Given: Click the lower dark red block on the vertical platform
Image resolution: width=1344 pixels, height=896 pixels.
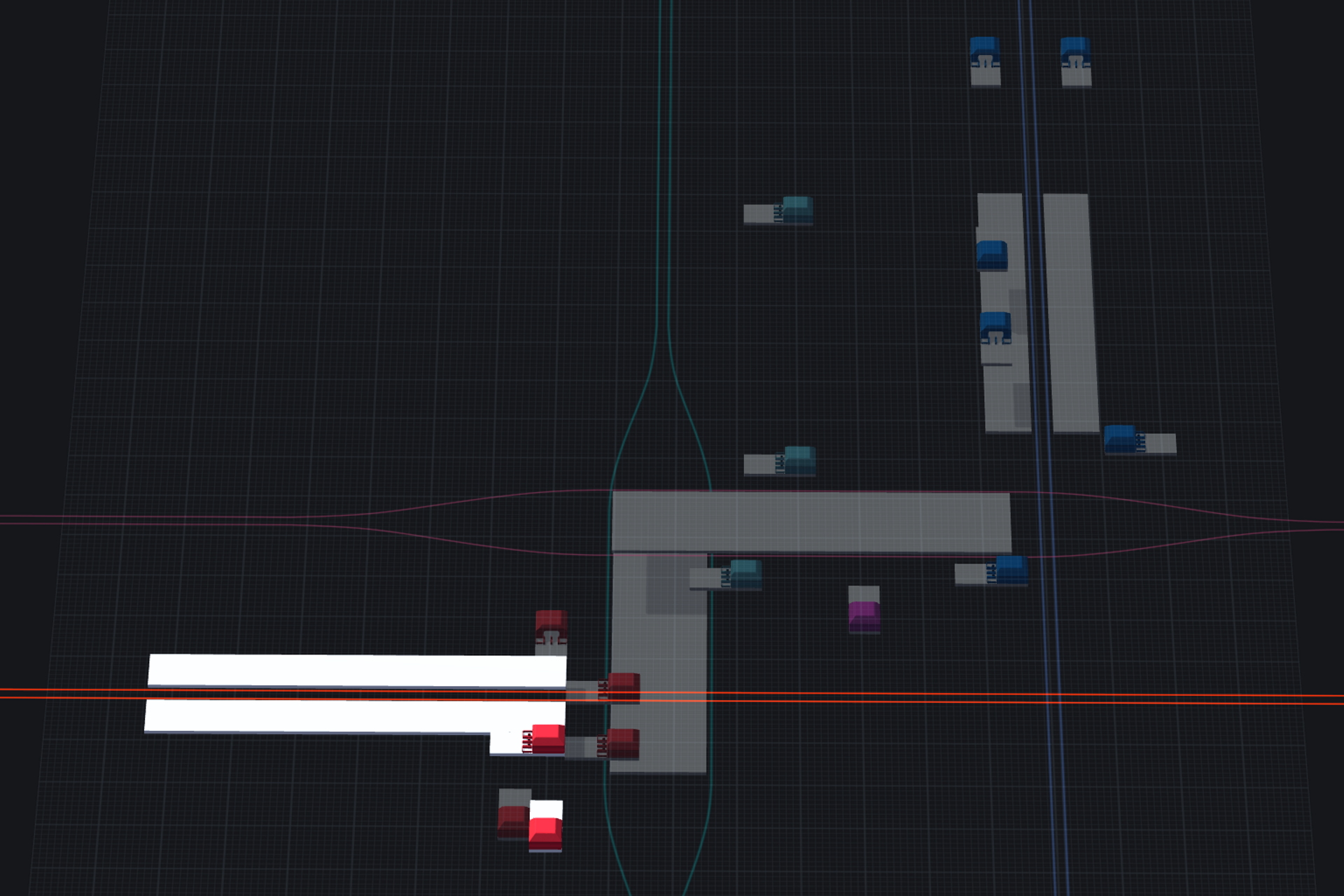Looking at the screenshot, I should click(x=622, y=743).
